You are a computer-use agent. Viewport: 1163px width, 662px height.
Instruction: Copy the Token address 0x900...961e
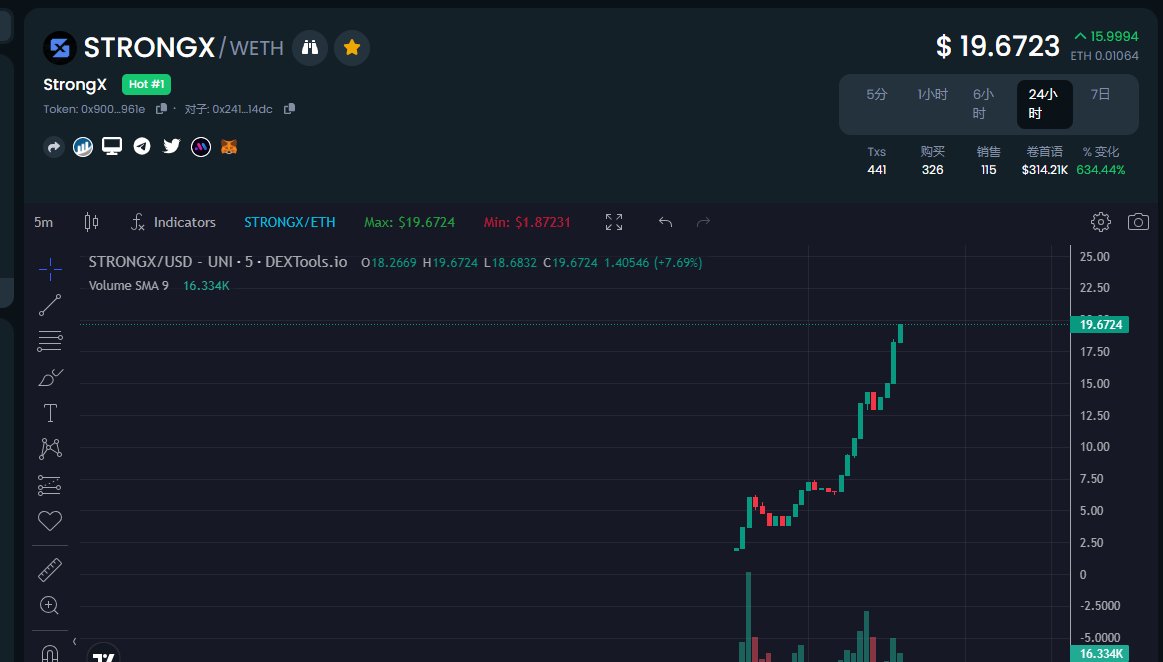click(161, 109)
